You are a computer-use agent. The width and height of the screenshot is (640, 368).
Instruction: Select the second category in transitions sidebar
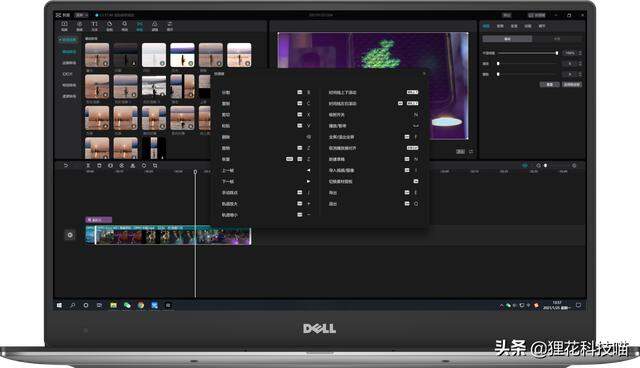69,52
